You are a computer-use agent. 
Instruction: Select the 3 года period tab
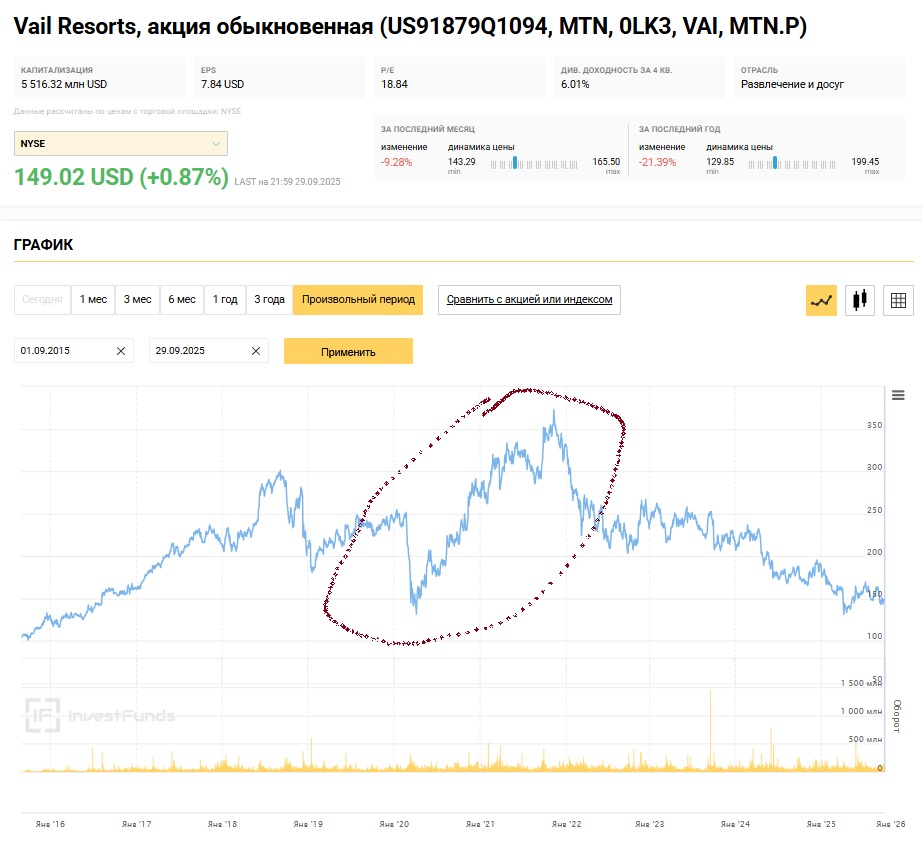coord(269,299)
